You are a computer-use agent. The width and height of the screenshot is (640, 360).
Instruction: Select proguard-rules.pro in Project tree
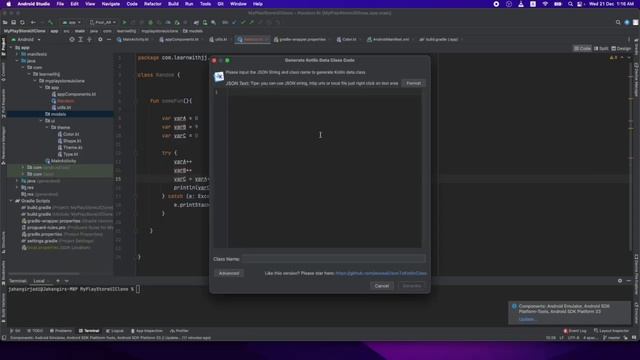(x=46, y=227)
